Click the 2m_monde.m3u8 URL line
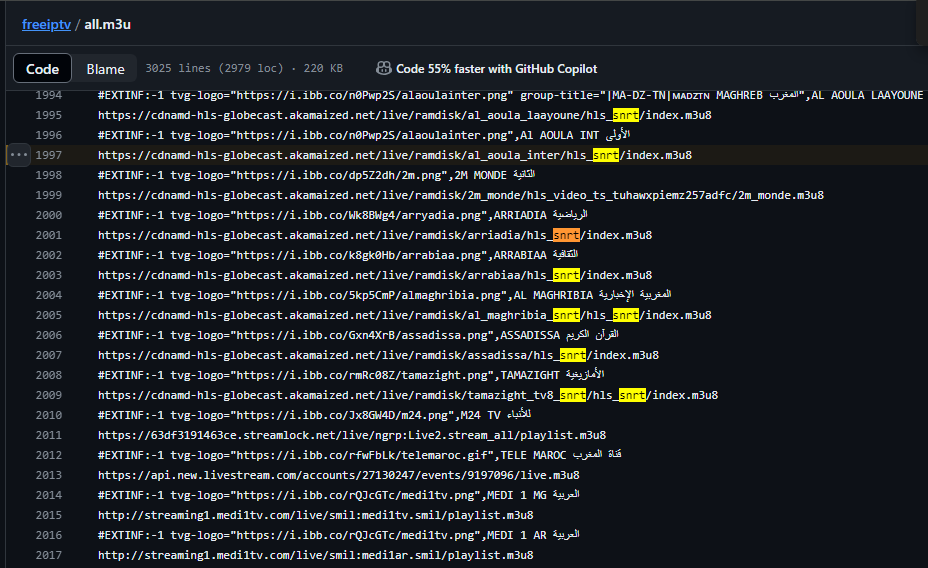Image resolution: width=928 pixels, height=568 pixels. 461,195
